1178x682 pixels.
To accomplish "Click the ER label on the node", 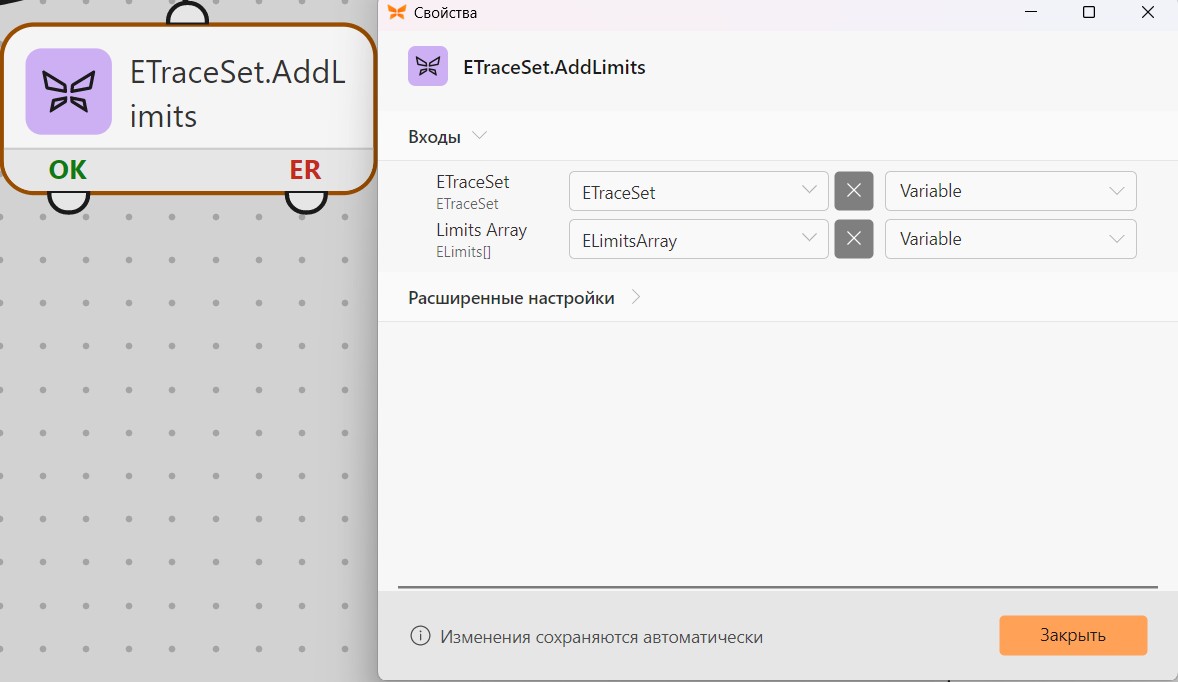I will click(x=305, y=170).
